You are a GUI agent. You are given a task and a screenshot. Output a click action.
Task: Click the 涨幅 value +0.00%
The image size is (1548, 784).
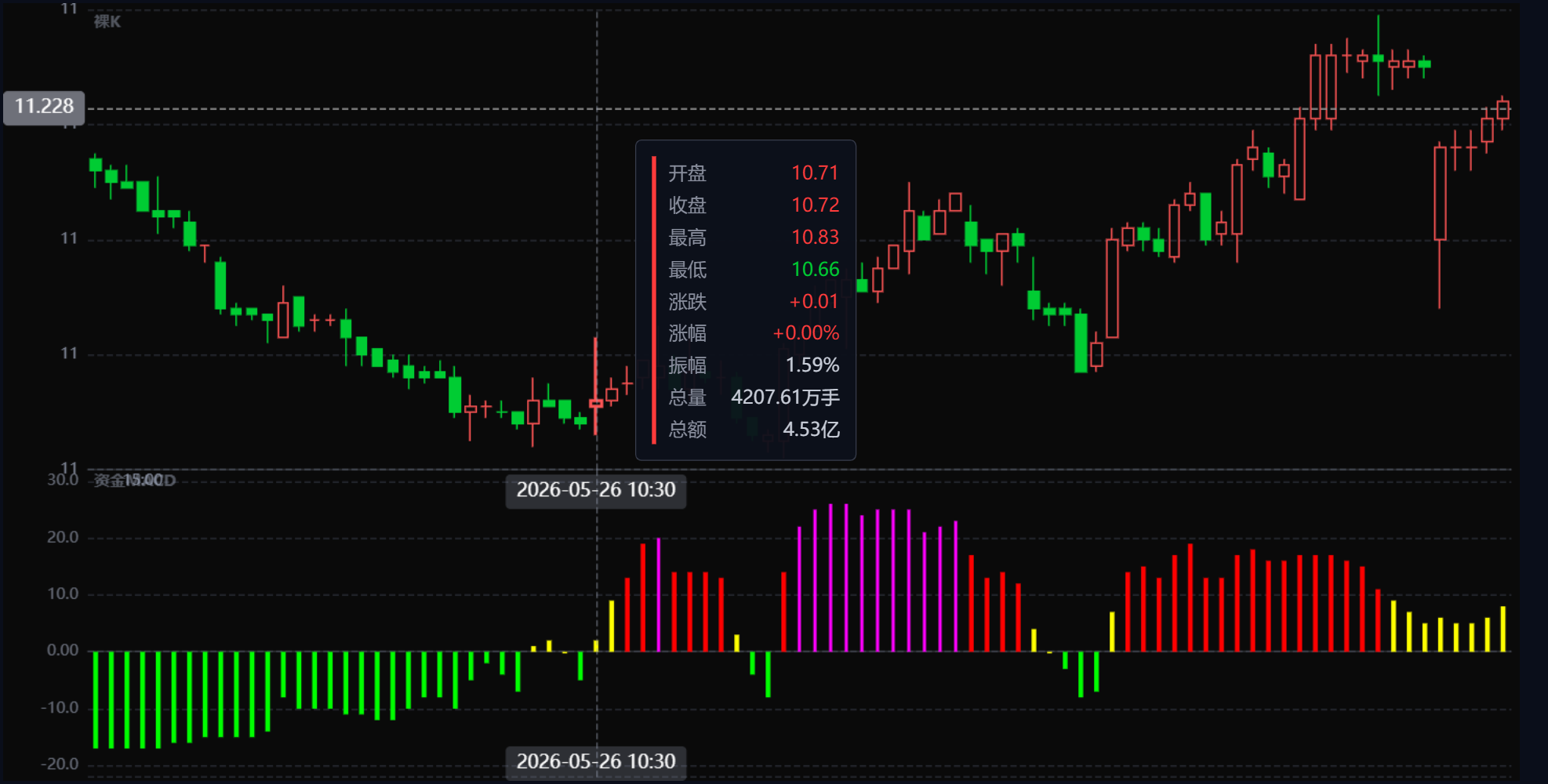(805, 333)
